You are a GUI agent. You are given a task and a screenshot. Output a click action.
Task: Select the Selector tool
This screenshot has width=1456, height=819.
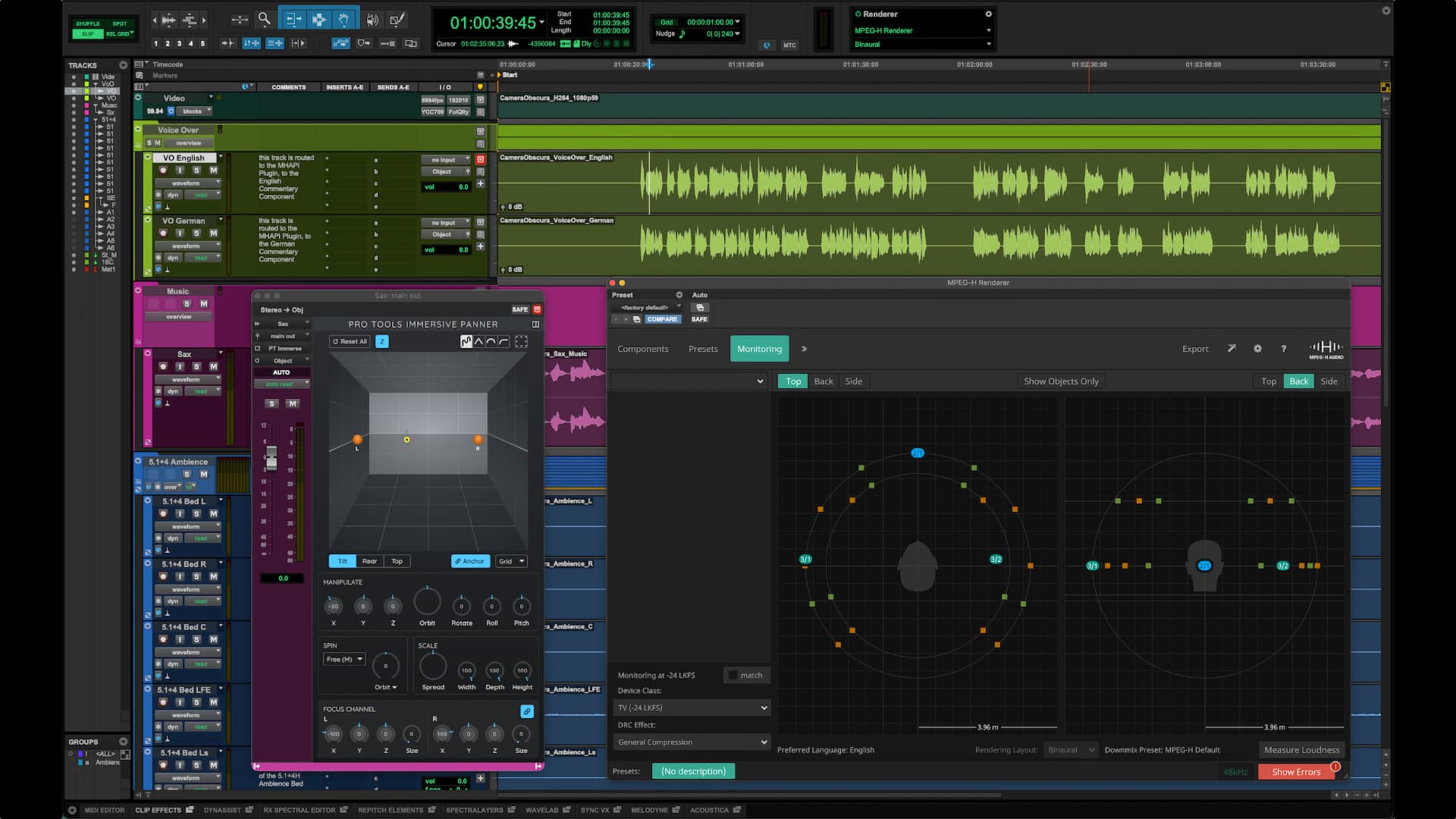pos(318,20)
